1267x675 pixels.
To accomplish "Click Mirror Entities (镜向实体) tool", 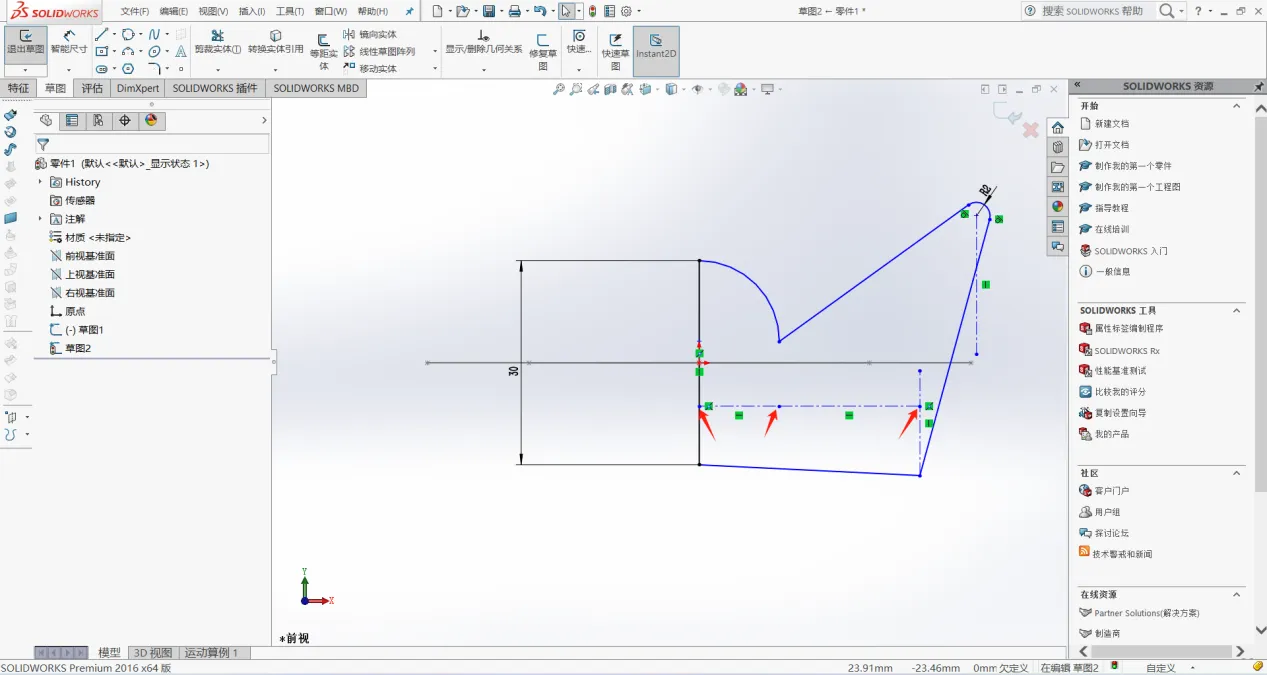I will (370, 34).
